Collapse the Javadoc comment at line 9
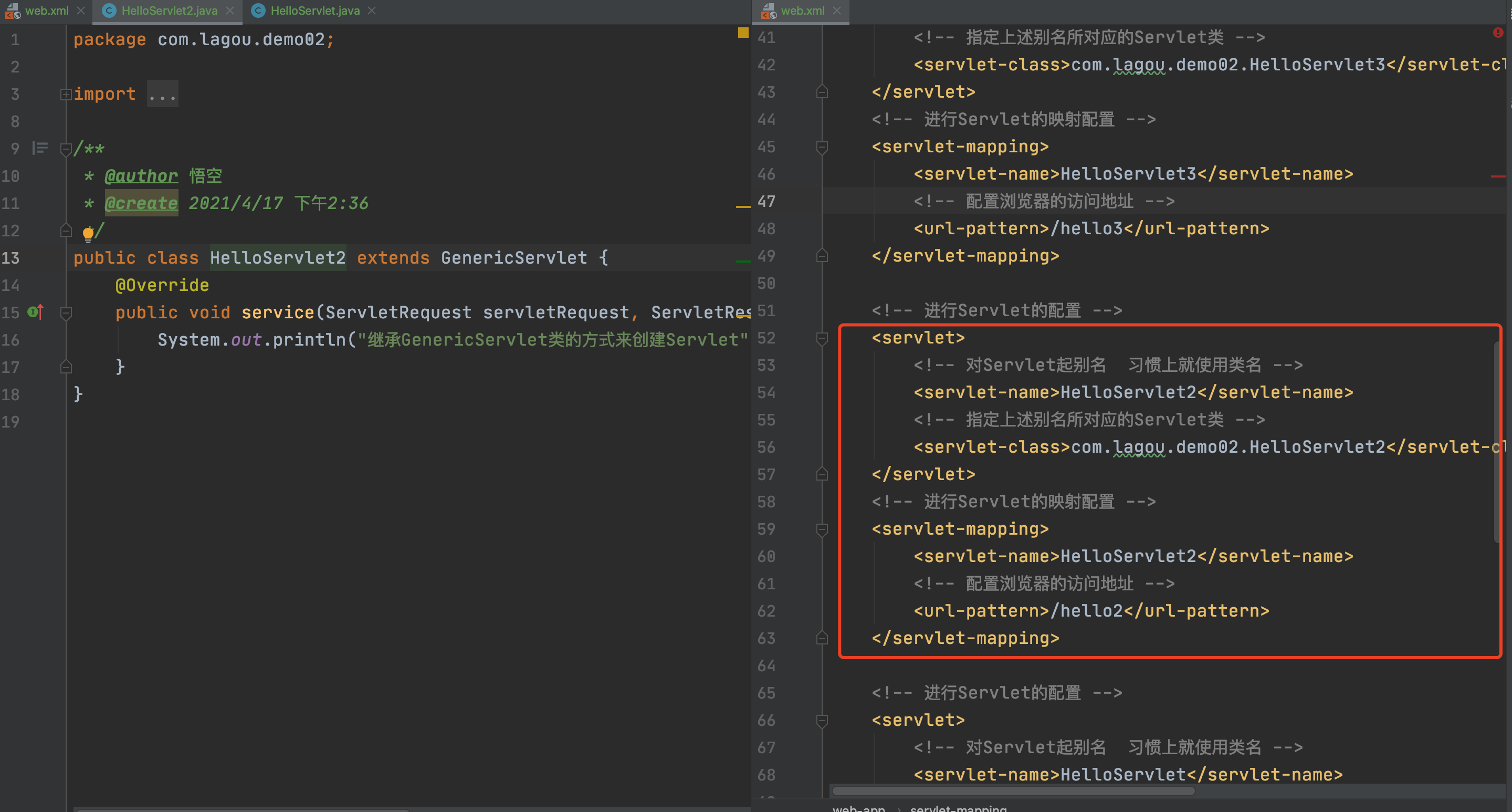 pos(66,149)
